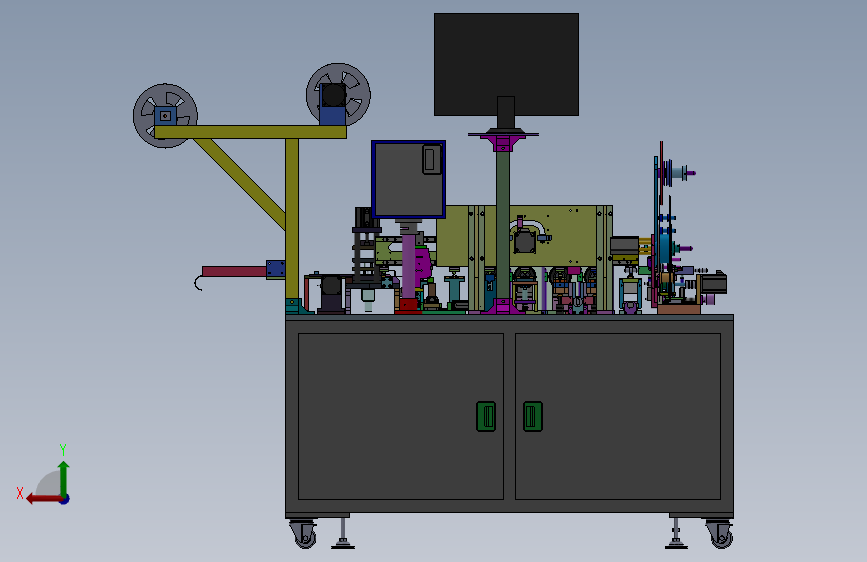Select the right cabinet door panel

[x=618, y=416]
